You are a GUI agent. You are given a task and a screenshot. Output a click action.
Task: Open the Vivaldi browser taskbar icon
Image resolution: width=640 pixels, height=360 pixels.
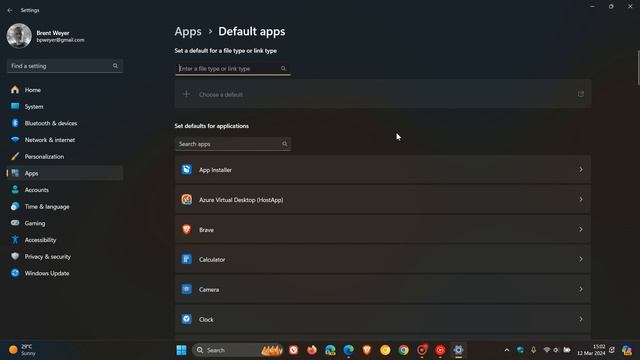tap(293, 350)
